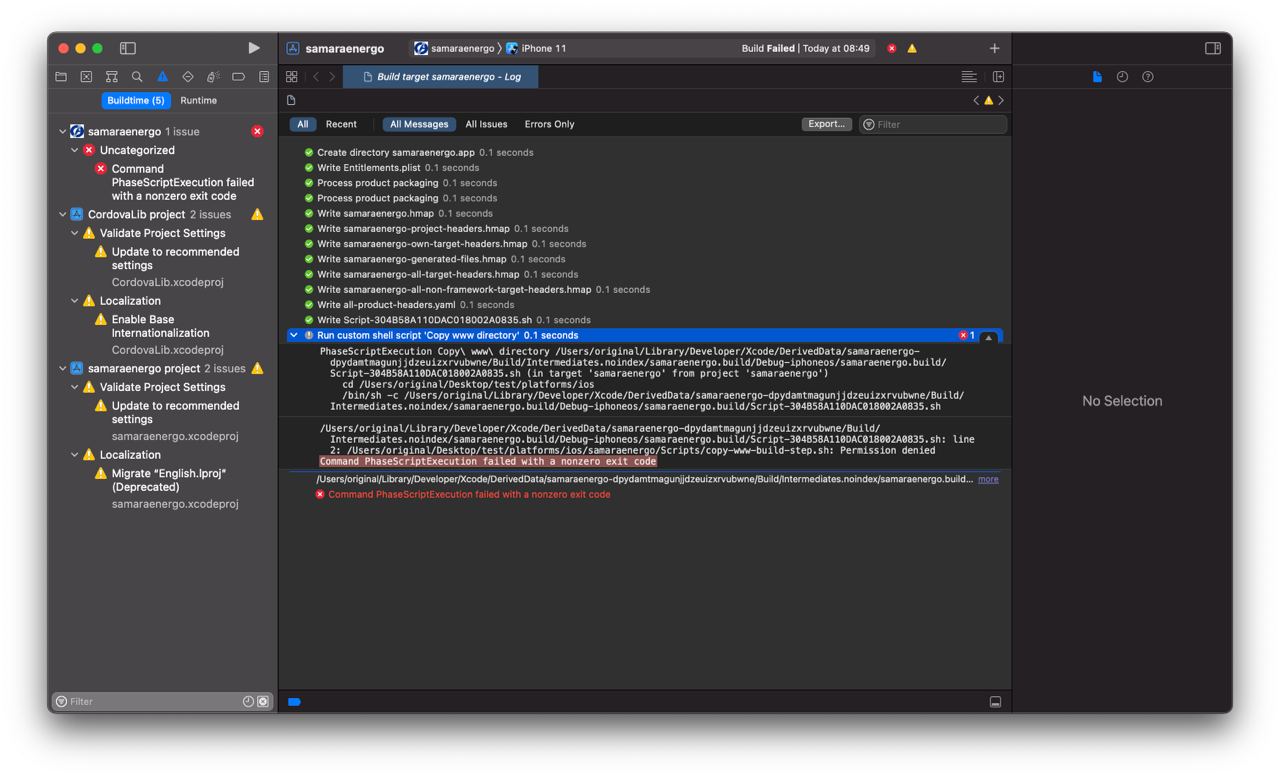Collapse CordovaLib Validate Project Settings
1280x776 pixels.
(74, 233)
